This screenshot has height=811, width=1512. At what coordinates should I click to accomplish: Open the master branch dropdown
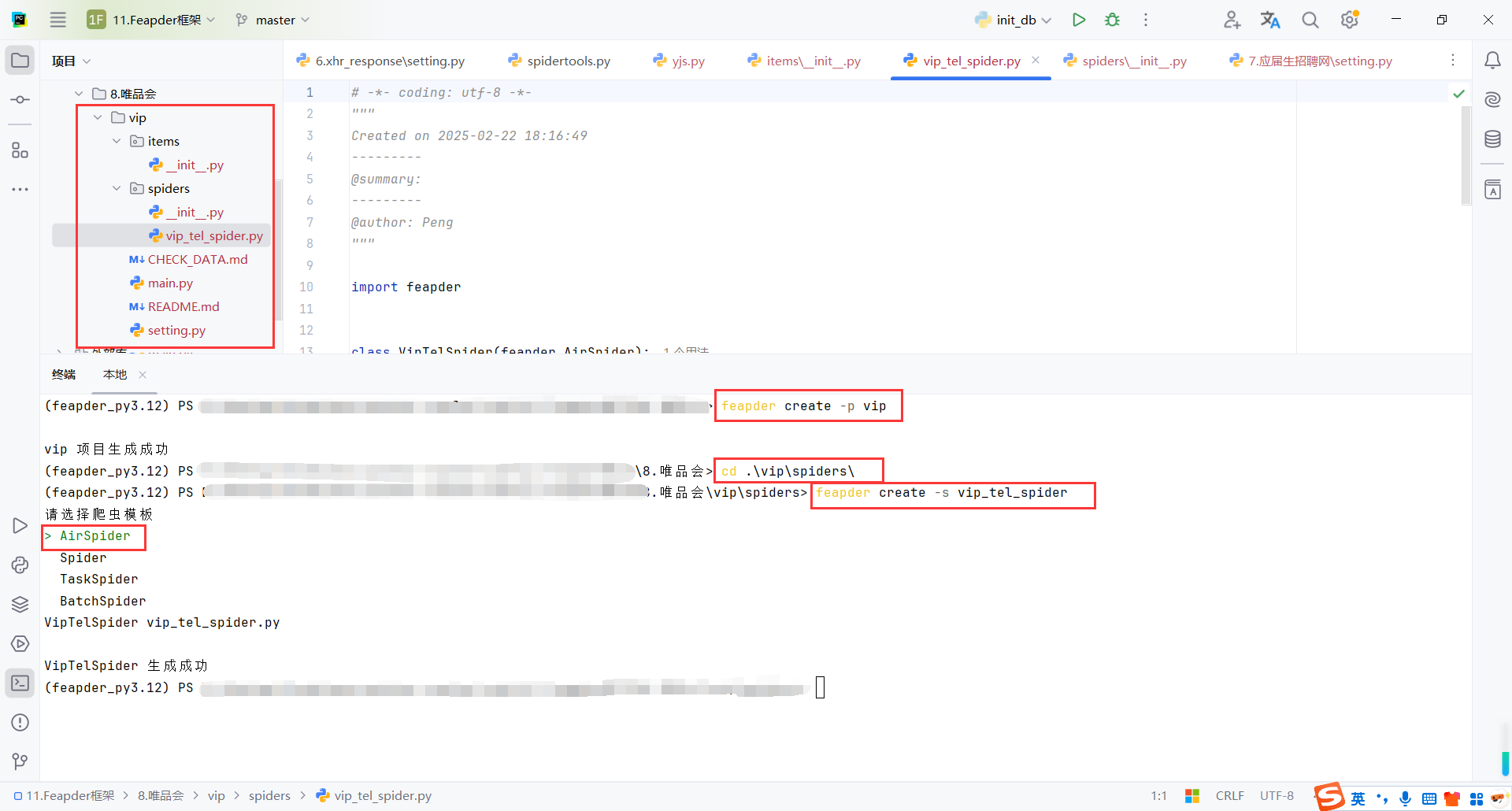pos(272,20)
